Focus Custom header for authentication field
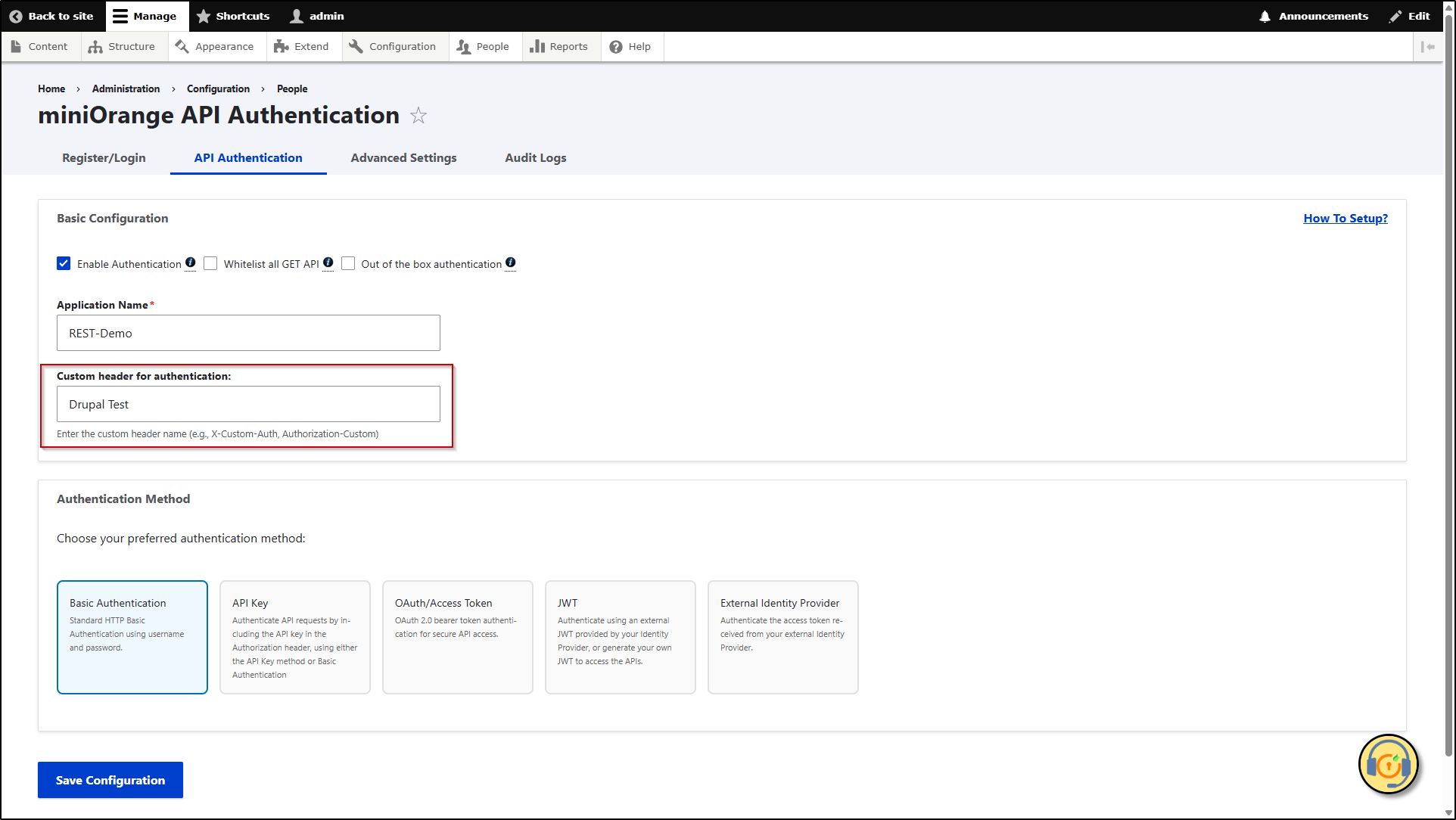The width and height of the screenshot is (1456, 820). [x=248, y=404]
